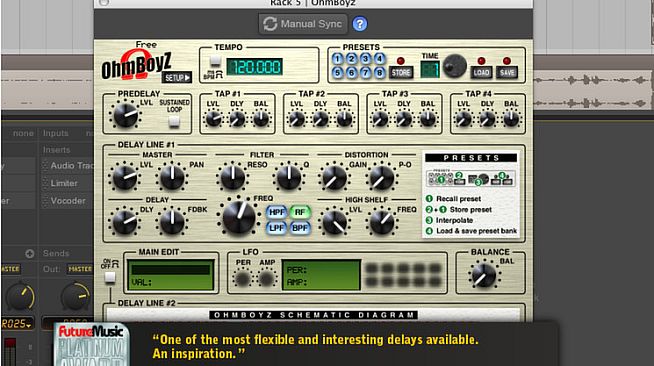Screen dimensions: 654x366
Task: Select preset slot 6
Action: click(x=352, y=73)
